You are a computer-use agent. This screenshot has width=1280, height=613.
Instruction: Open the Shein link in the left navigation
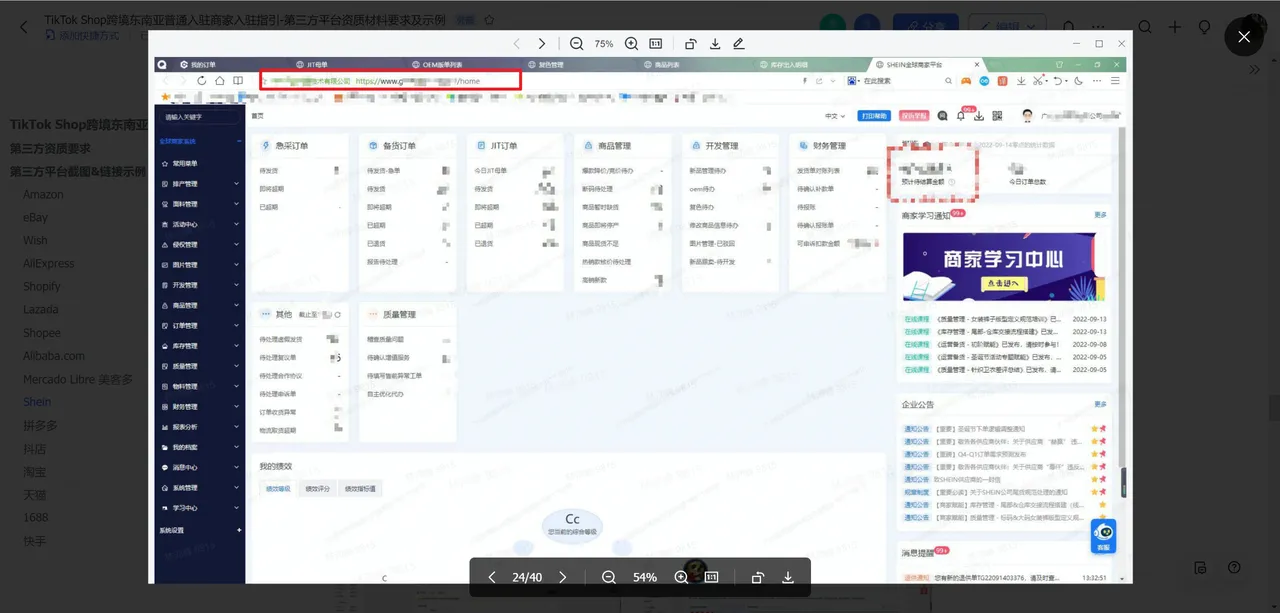click(37, 401)
